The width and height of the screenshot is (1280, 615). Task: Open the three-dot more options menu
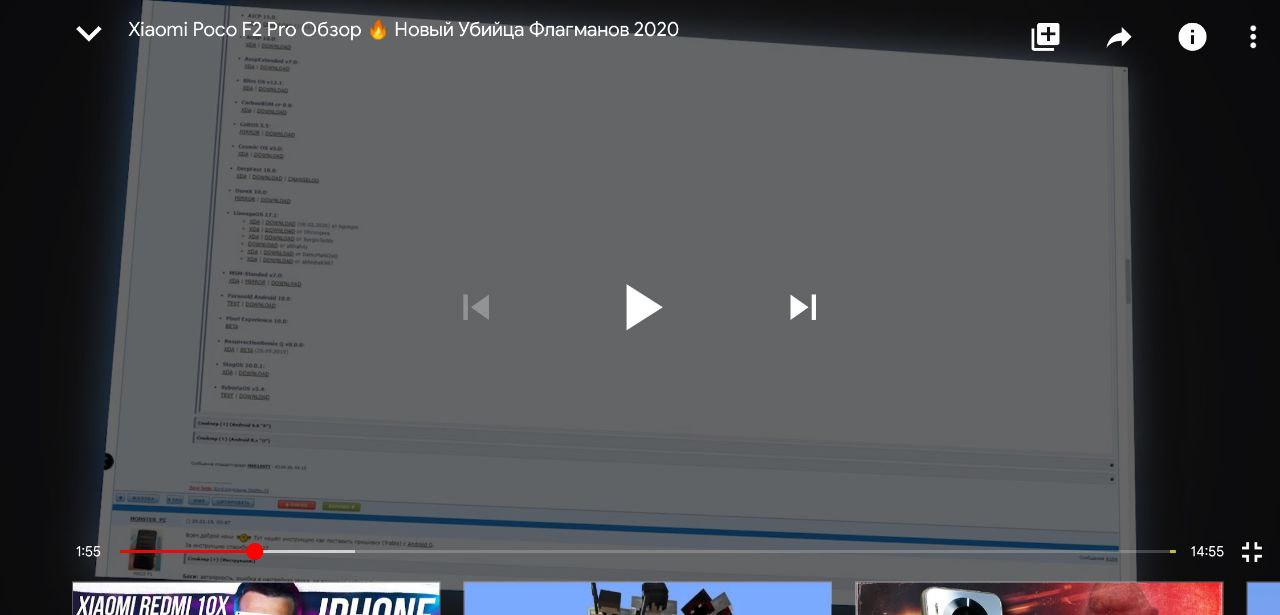point(1253,37)
